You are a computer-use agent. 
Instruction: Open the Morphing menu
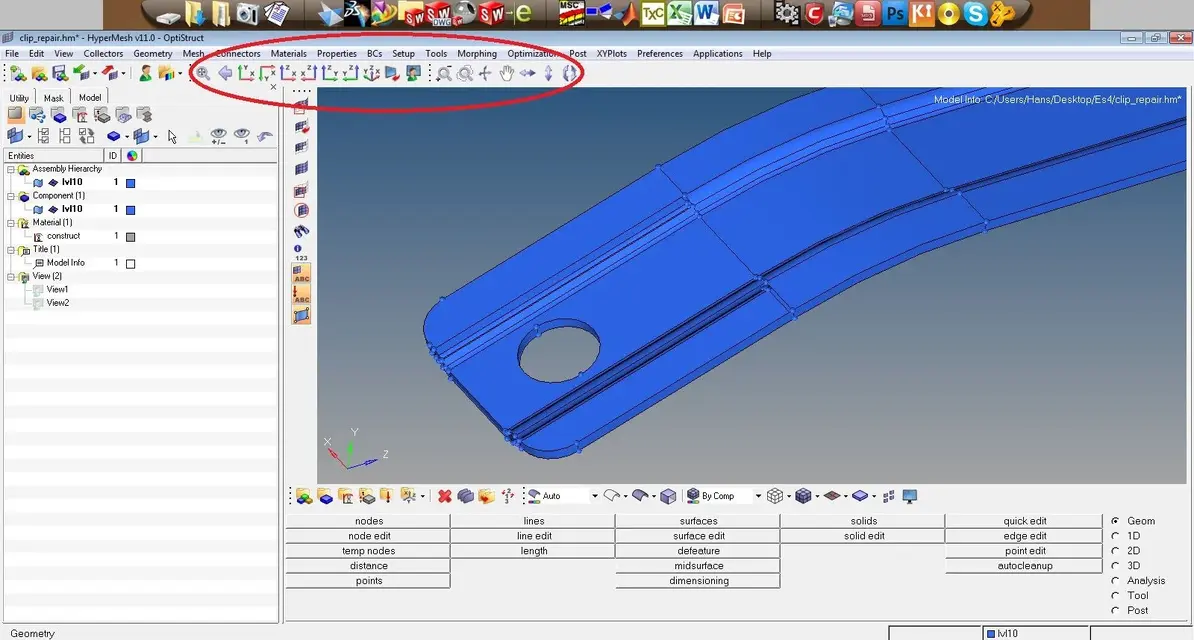click(x=477, y=53)
